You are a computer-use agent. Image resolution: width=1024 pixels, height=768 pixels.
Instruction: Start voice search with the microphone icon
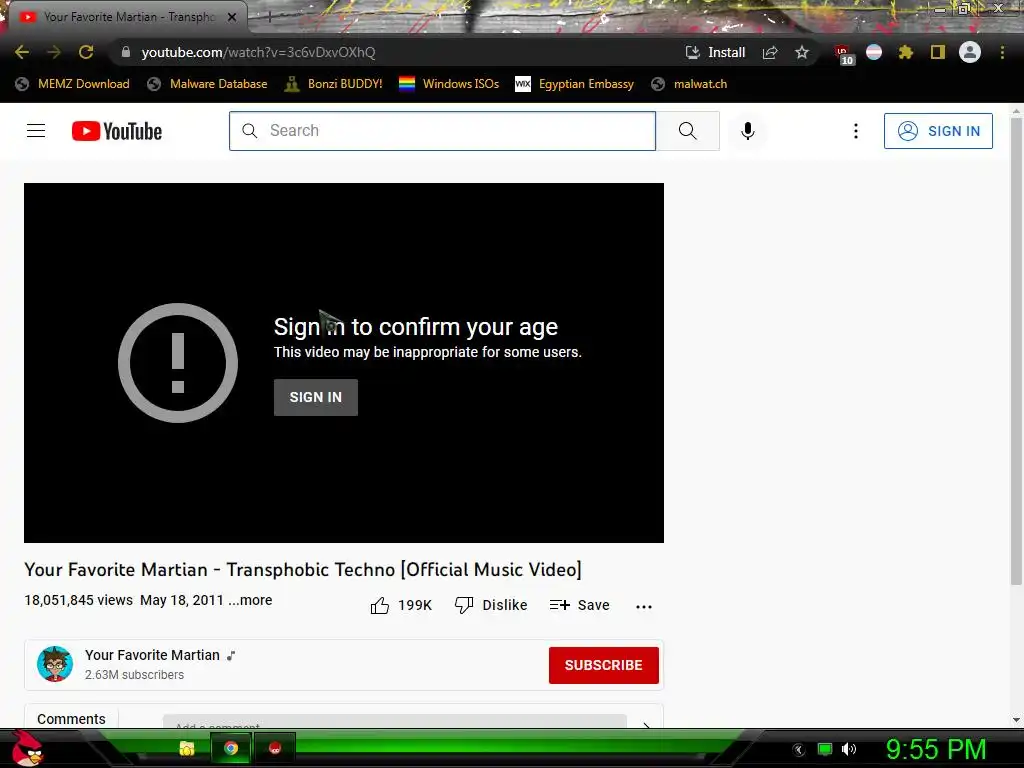click(x=748, y=131)
